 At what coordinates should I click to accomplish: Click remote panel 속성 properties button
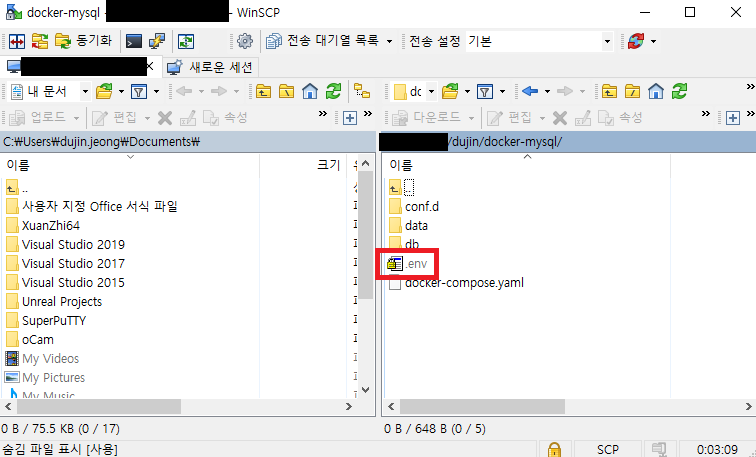tap(621, 117)
